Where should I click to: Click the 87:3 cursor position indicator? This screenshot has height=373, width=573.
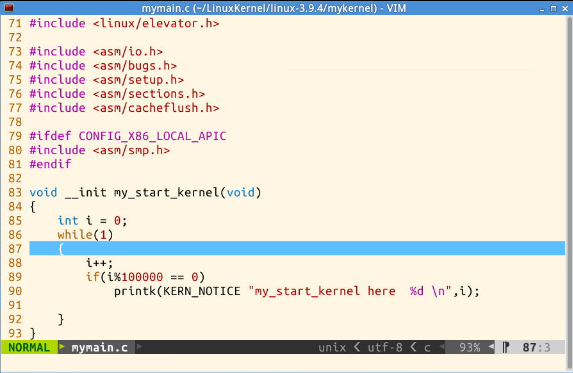(x=536, y=347)
